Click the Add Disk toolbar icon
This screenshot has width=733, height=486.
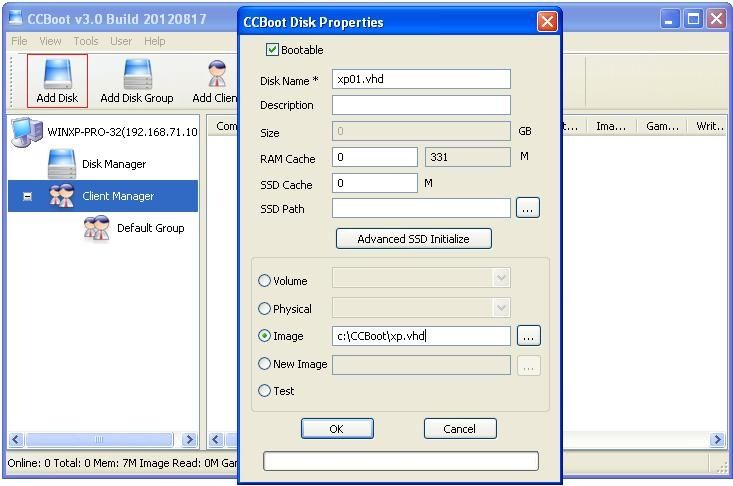57,80
